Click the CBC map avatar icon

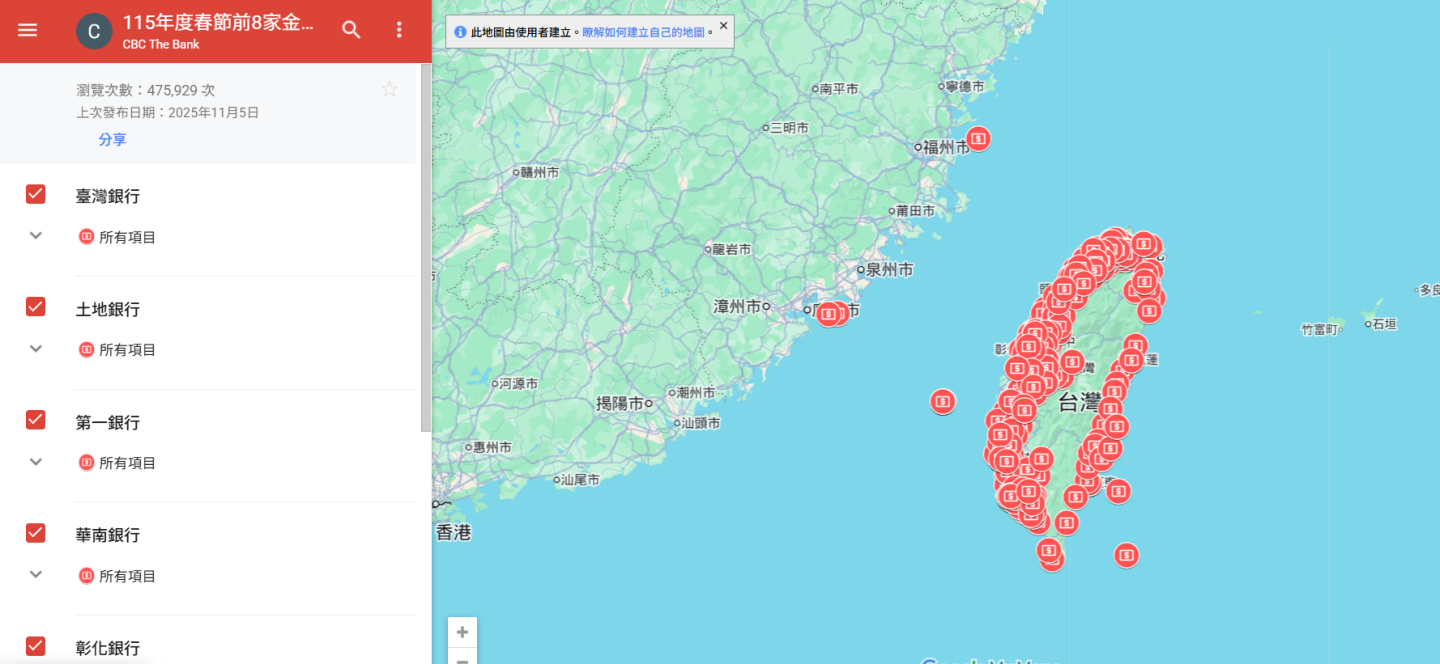click(x=94, y=30)
